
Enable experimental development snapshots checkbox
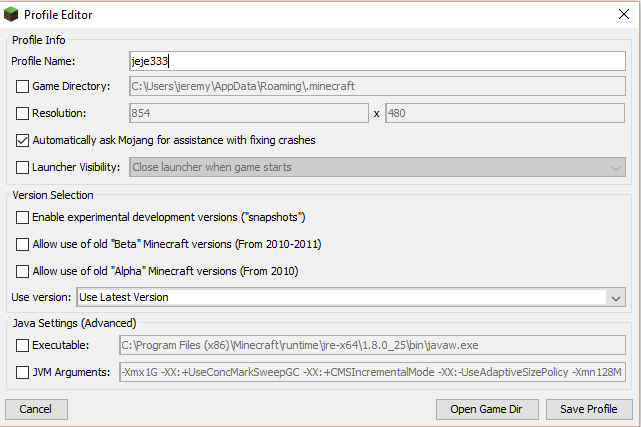click(22, 217)
